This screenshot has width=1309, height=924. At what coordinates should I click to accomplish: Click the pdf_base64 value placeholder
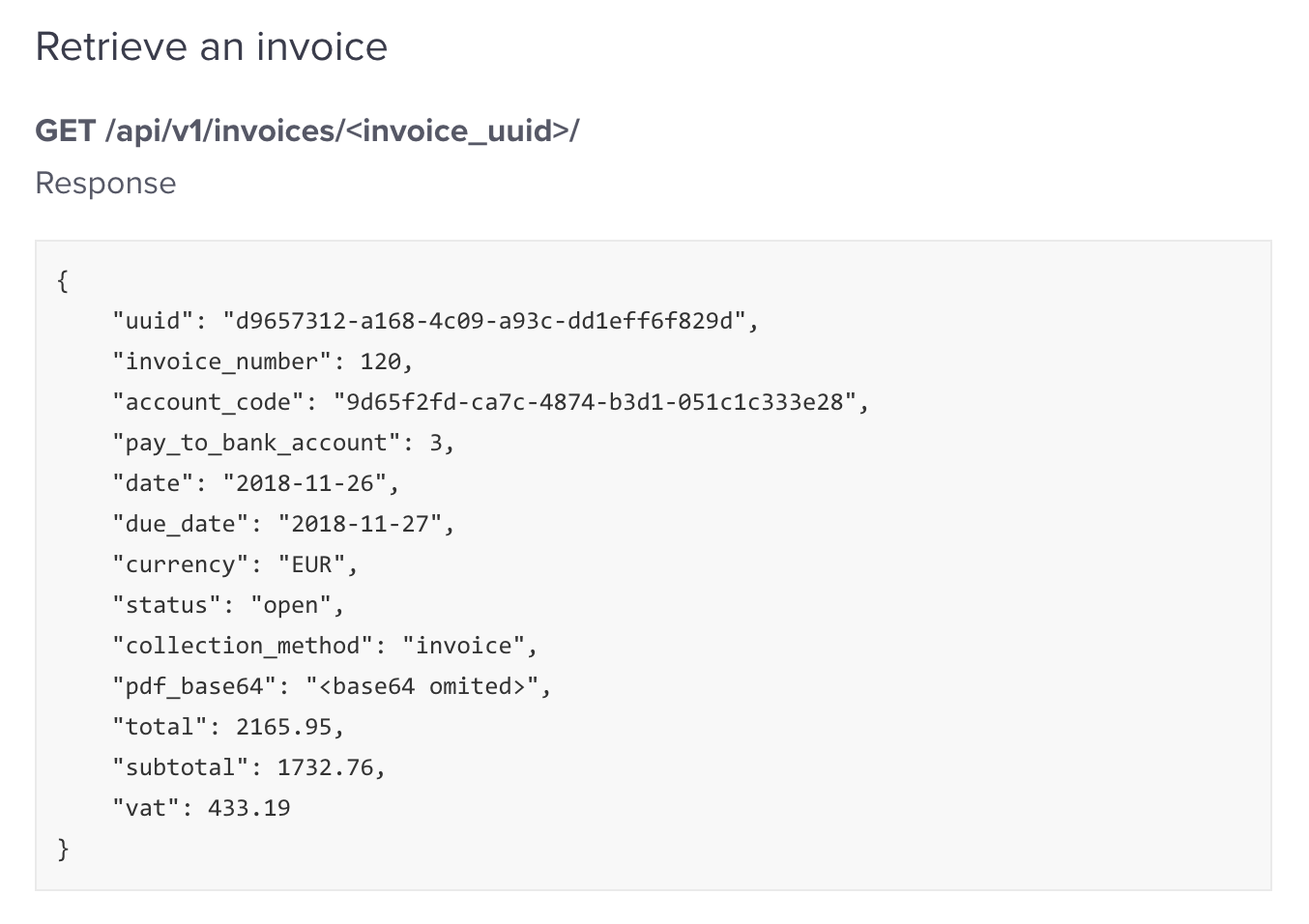point(422,686)
